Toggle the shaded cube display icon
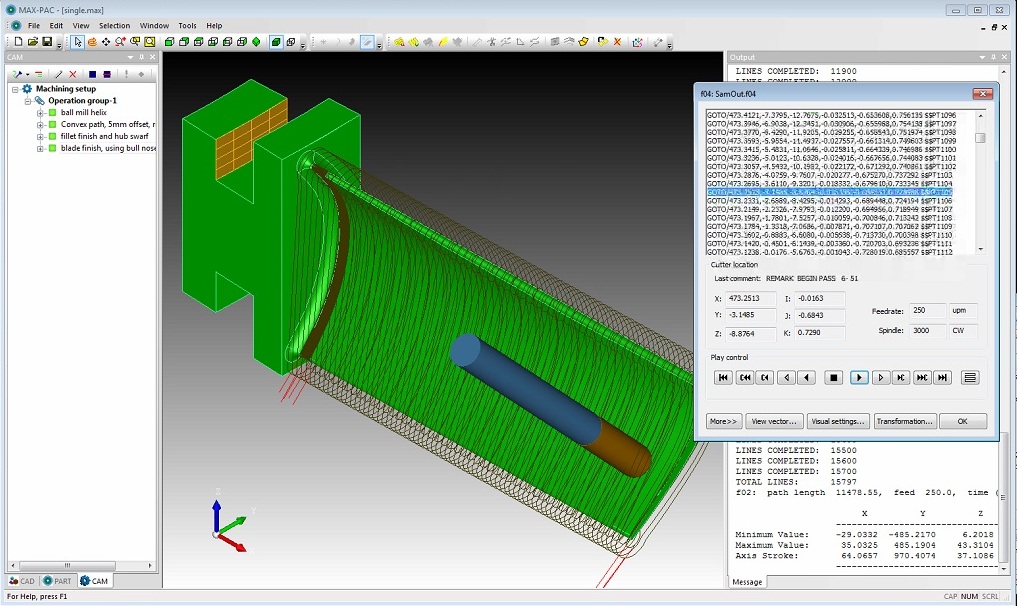Image resolution: width=1017 pixels, height=606 pixels. coord(276,42)
